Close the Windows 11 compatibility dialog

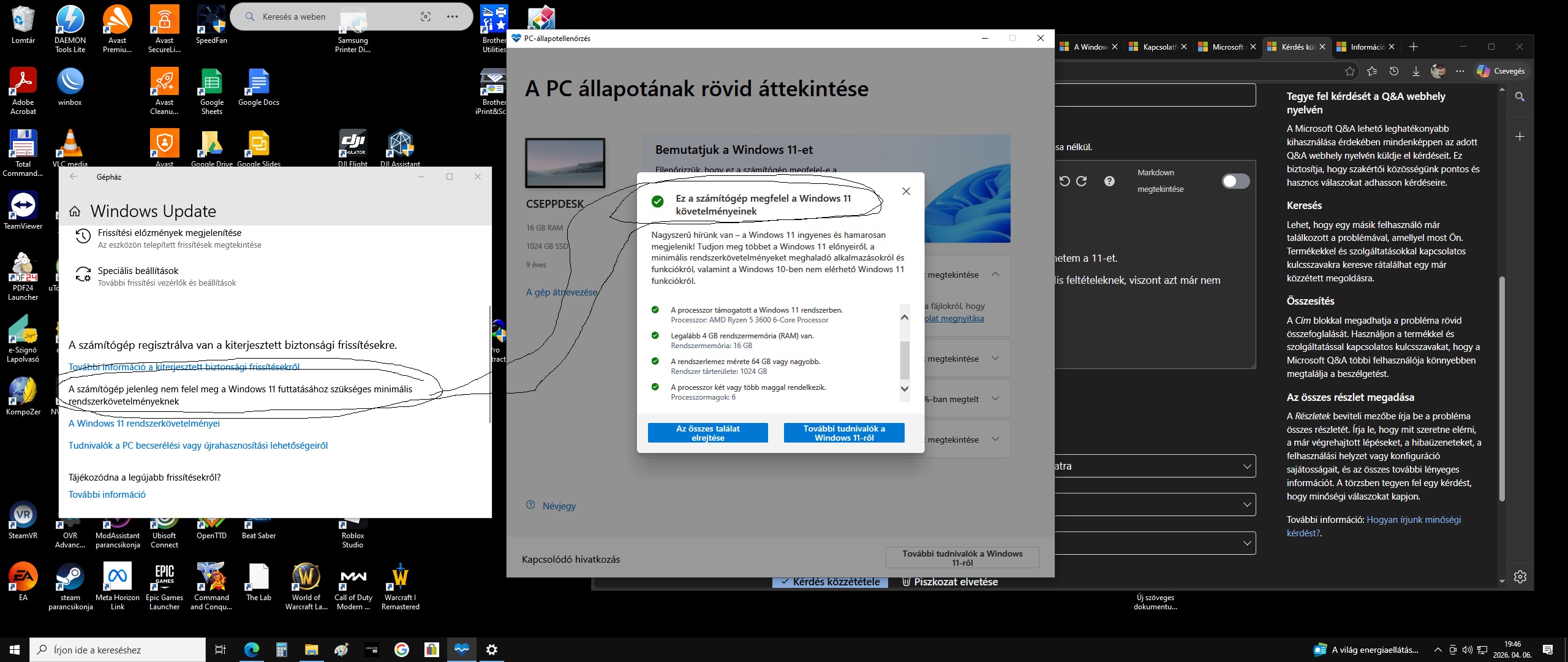906,191
